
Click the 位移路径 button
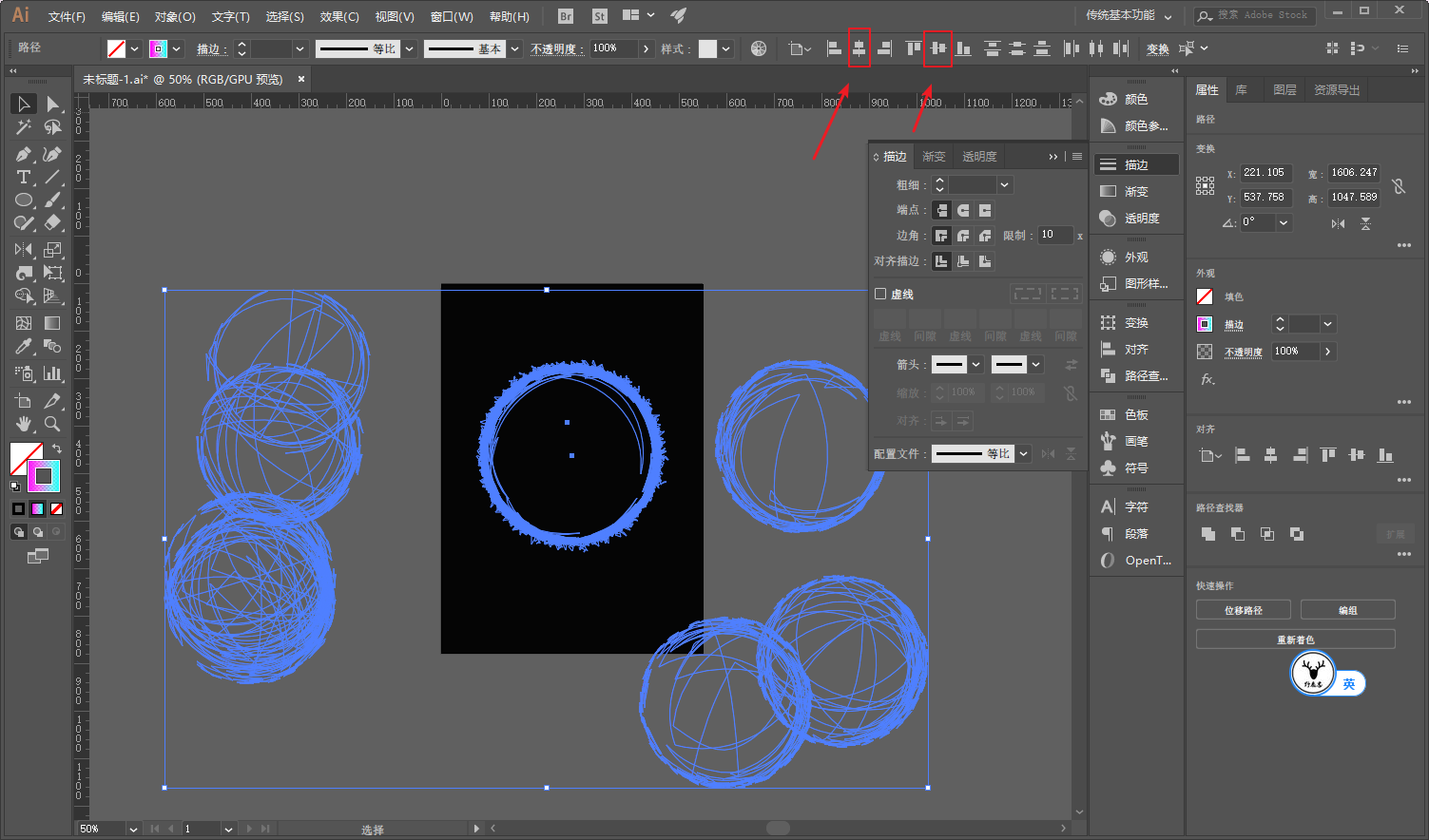click(1244, 610)
